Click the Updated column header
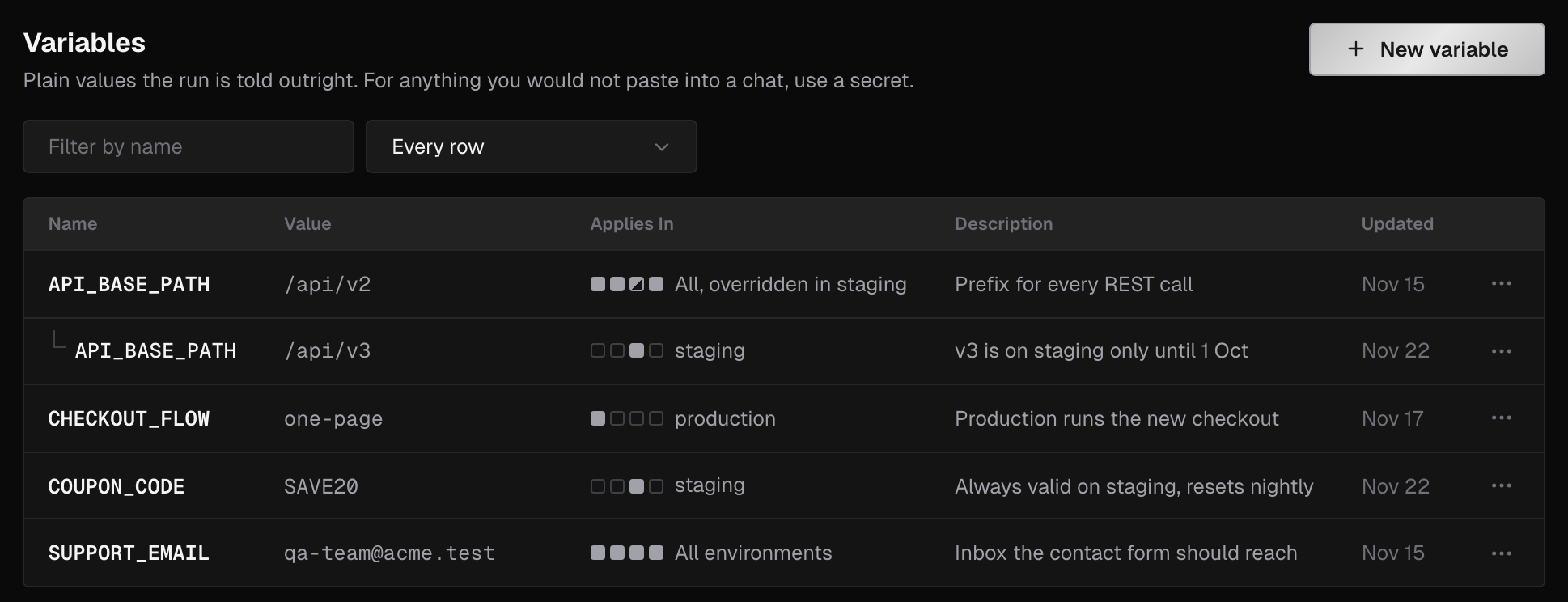This screenshot has width=1568, height=602. [x=1397, y=224]
